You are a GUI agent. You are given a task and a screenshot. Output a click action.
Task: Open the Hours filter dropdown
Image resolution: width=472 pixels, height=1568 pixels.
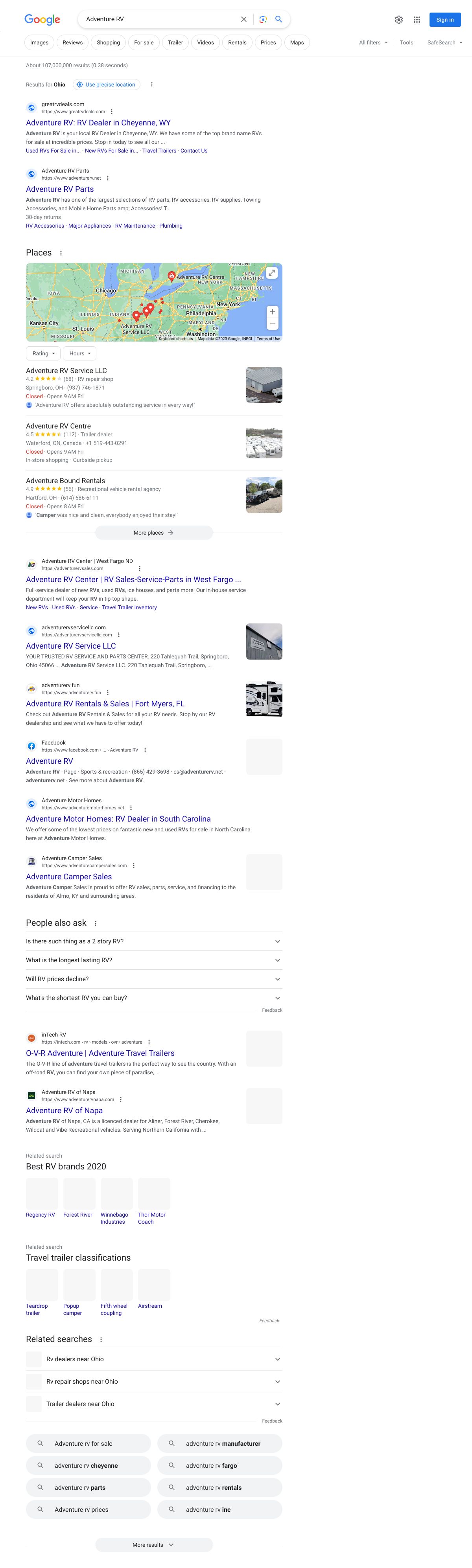pos(80,354)
